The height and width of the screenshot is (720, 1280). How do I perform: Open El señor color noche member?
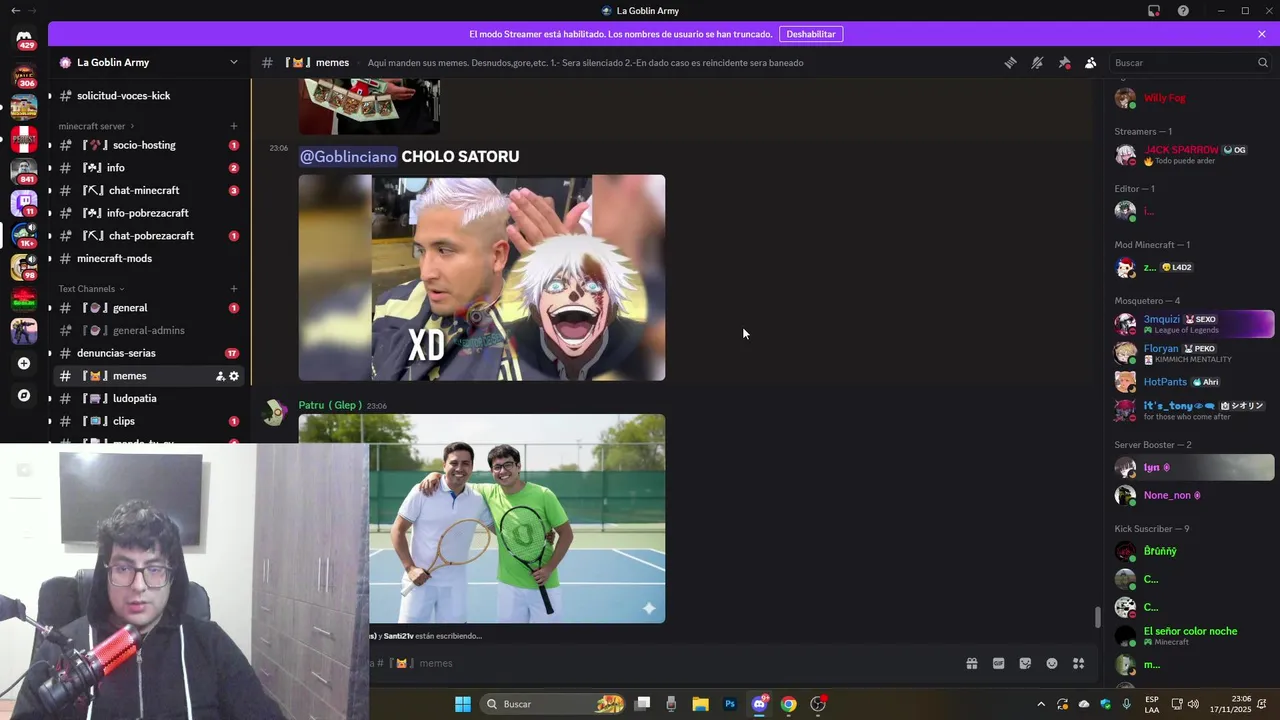coord(1193,635)
